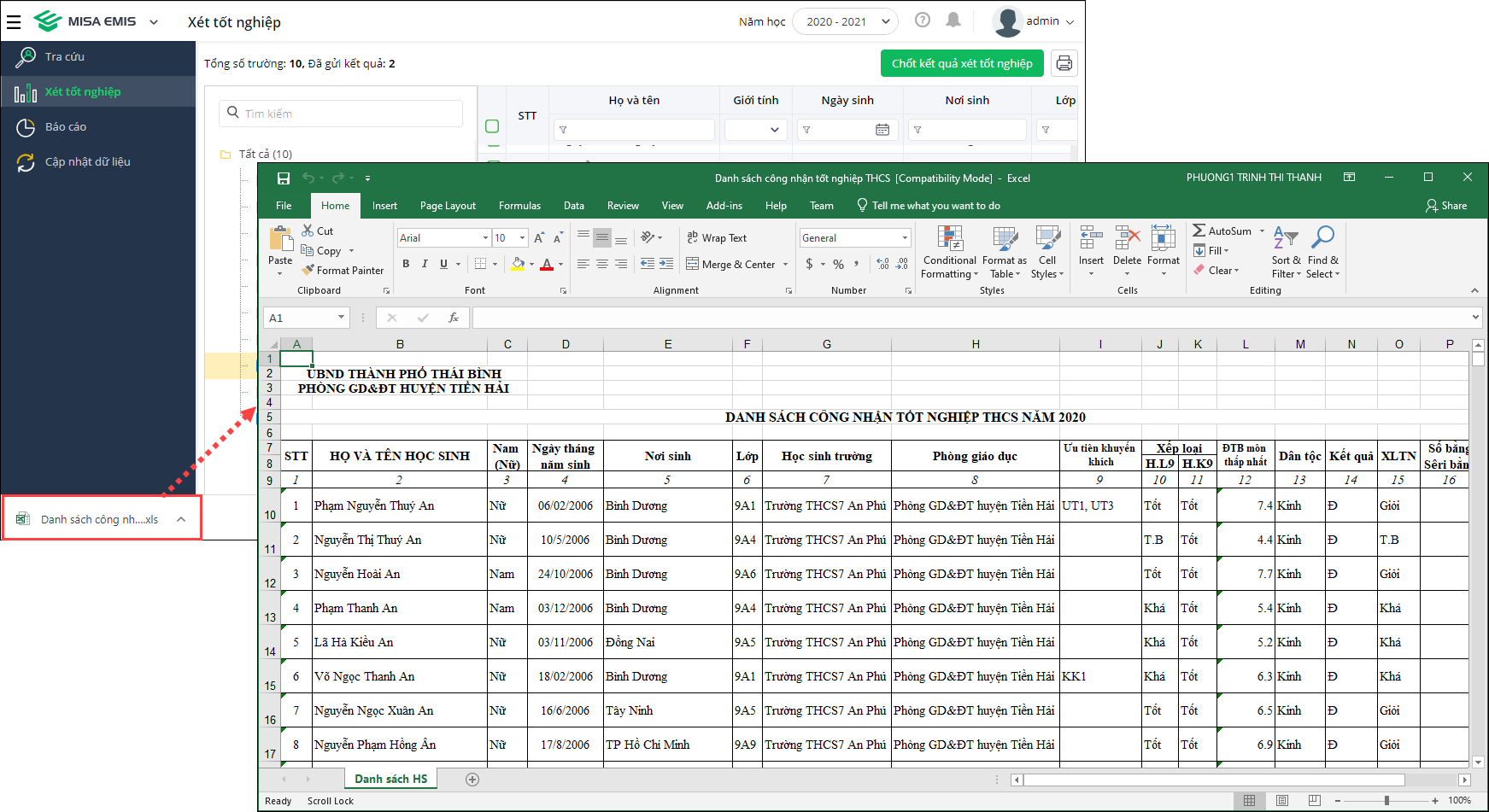Add a new sheet with plus icon
The width and height of the screenshot is (1489, 812).
[472, 779]
